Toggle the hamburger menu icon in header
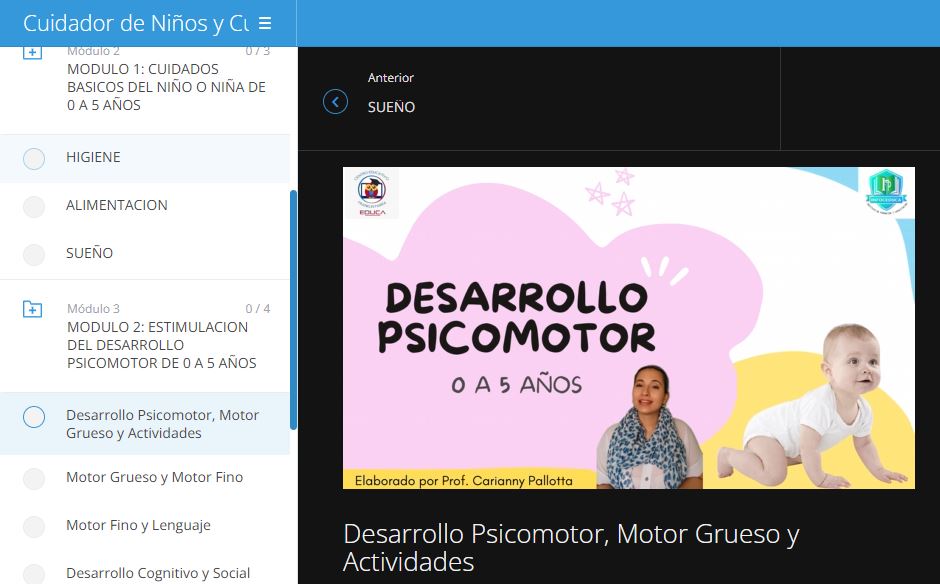The image size is (940, 584). coord(265,23)
